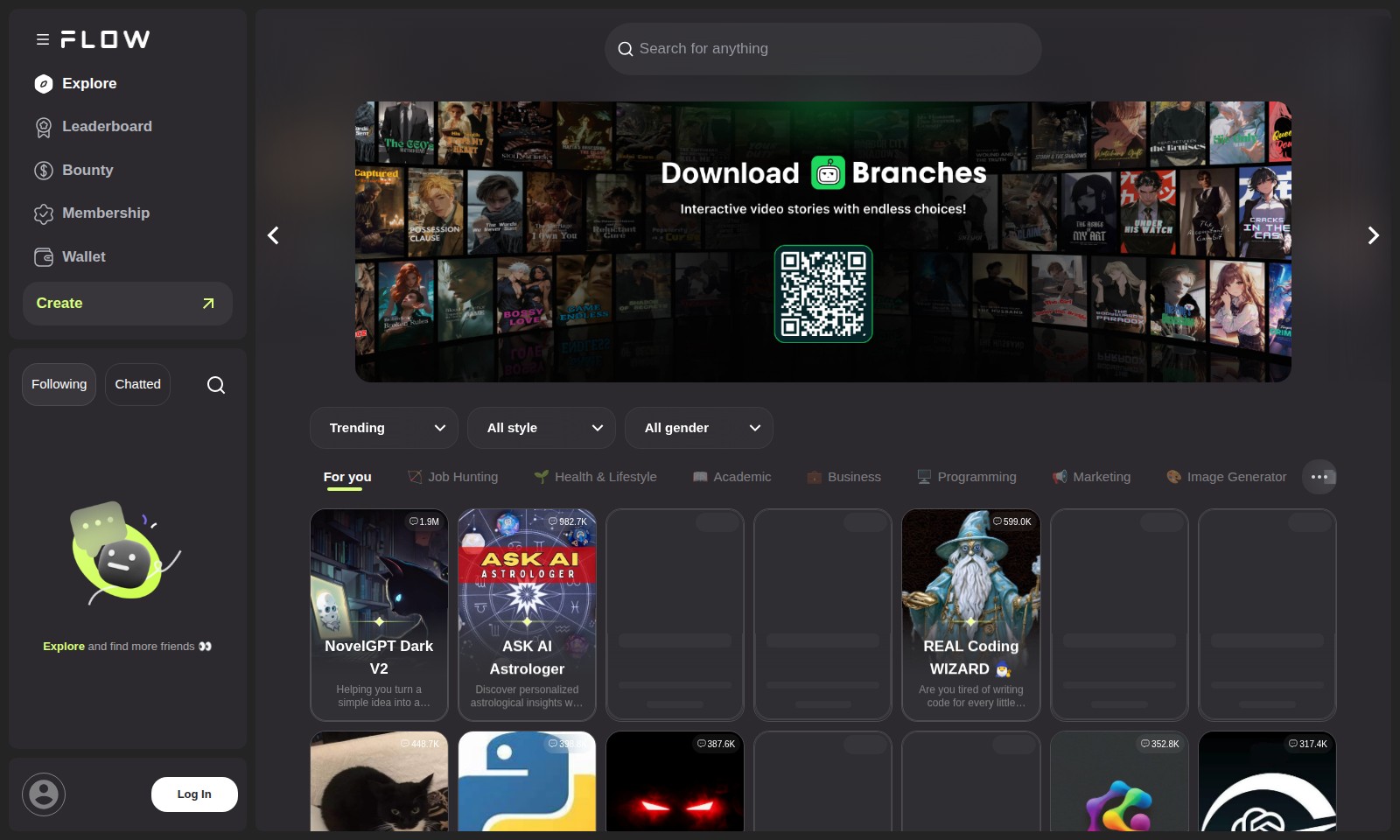
Task: Open the ASK AI Astrologer card
Action: [527, 615]
